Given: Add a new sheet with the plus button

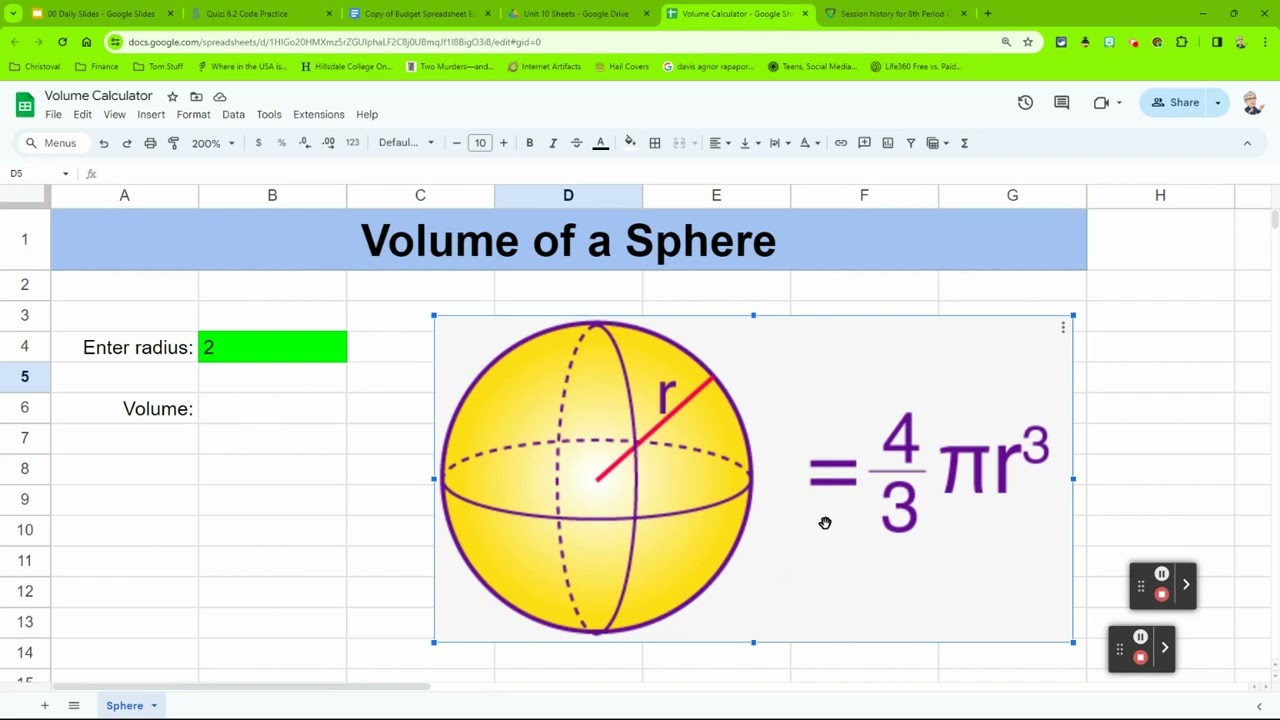Looking at the screenshot, I should (x=44, y=705).
